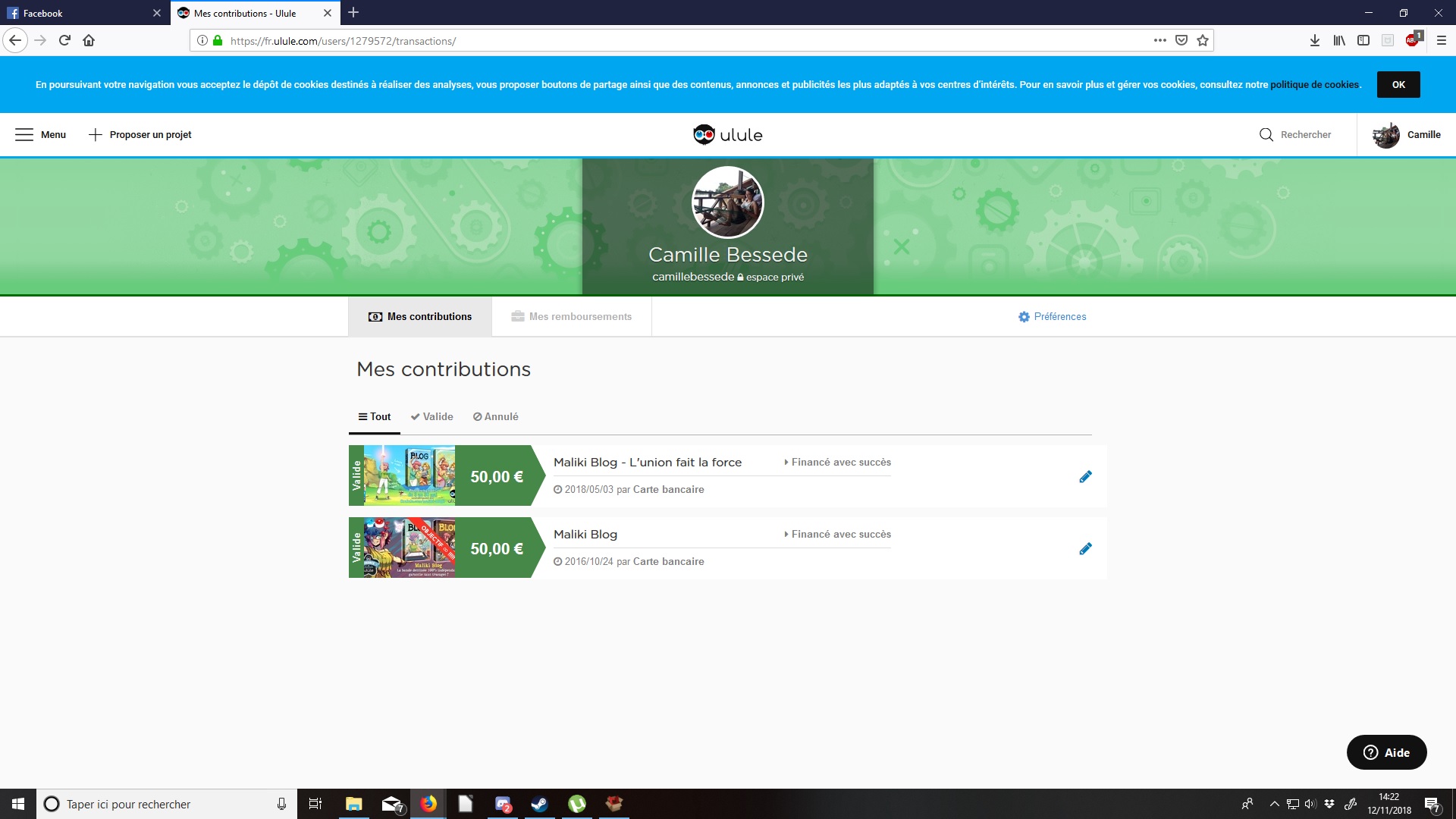The image size is (1456, 819).
Task: Click the Rechercher magnifier icon
Action: (1266, 135)
